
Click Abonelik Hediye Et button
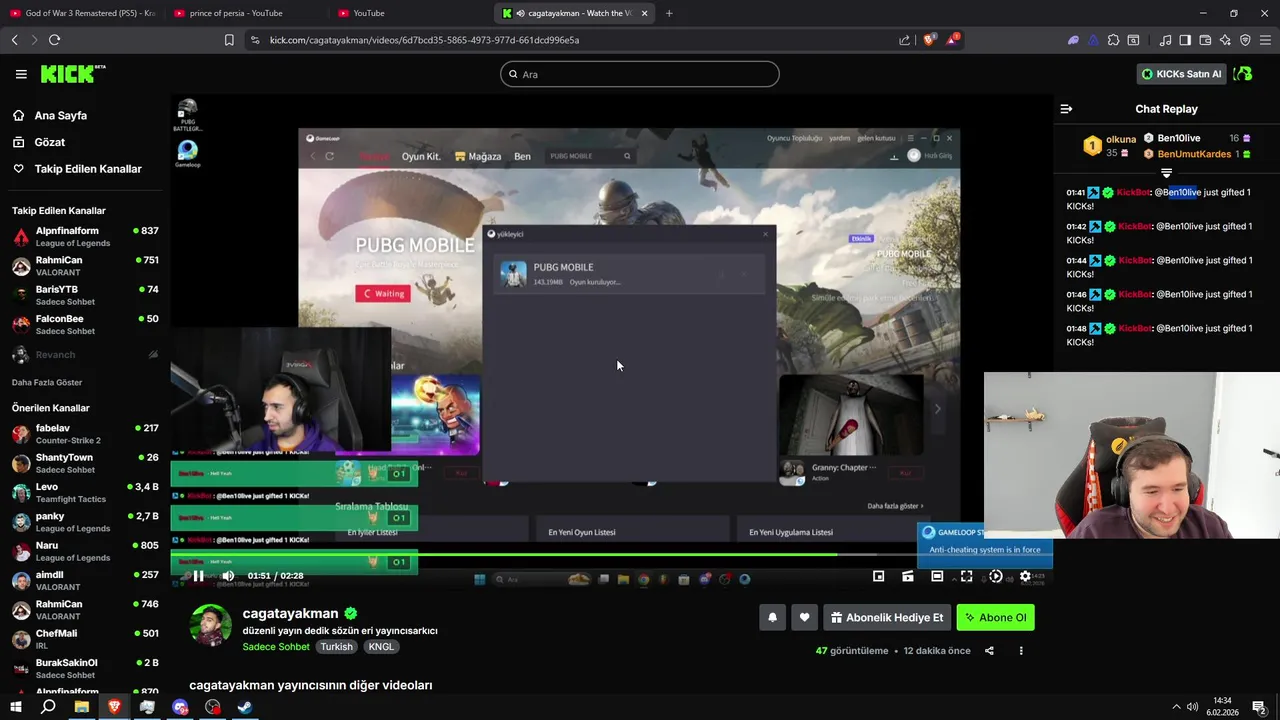pyautogui.click(x=887, y=618)
